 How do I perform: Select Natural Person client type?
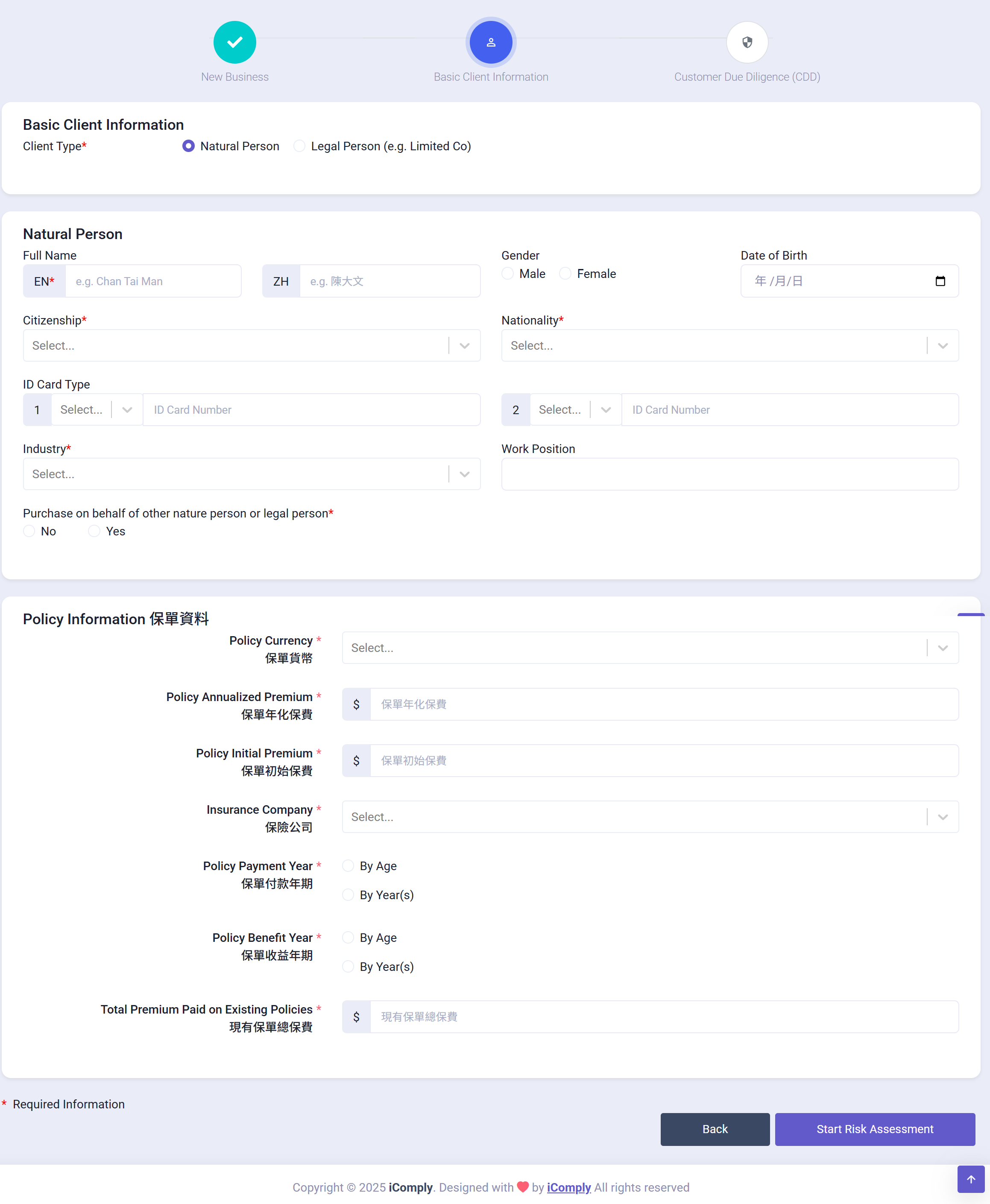pos(188,146)
